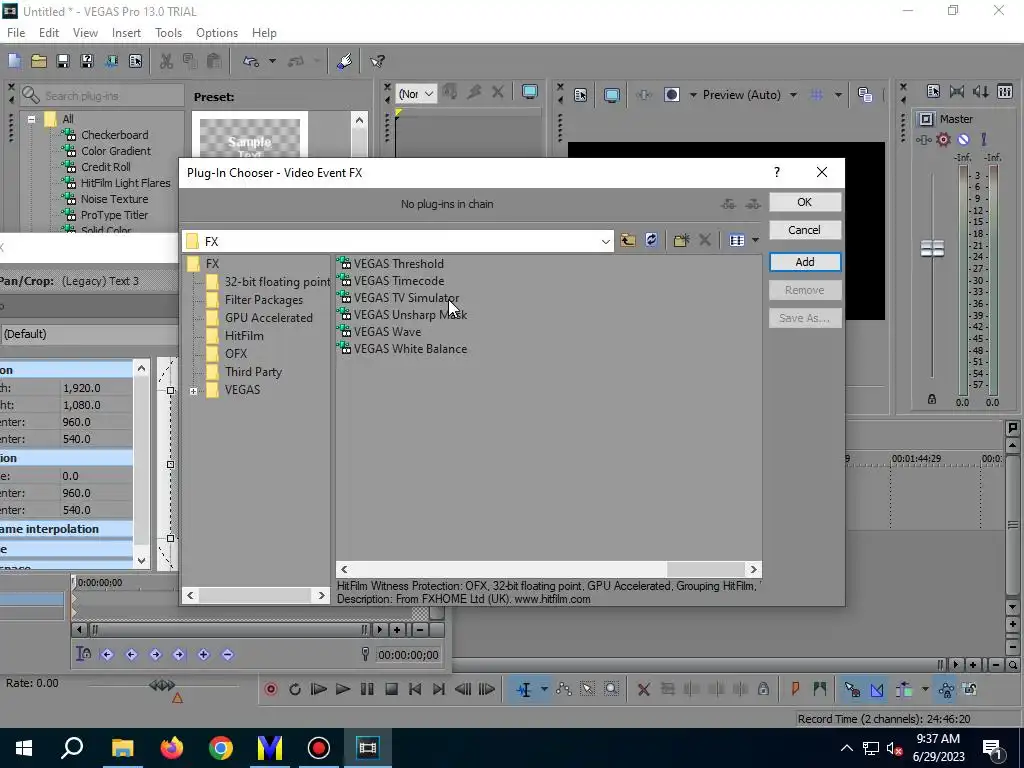Expand the VEGAS folder tree node
This screenshot has height=768, width=1024.
click(193, 391)
